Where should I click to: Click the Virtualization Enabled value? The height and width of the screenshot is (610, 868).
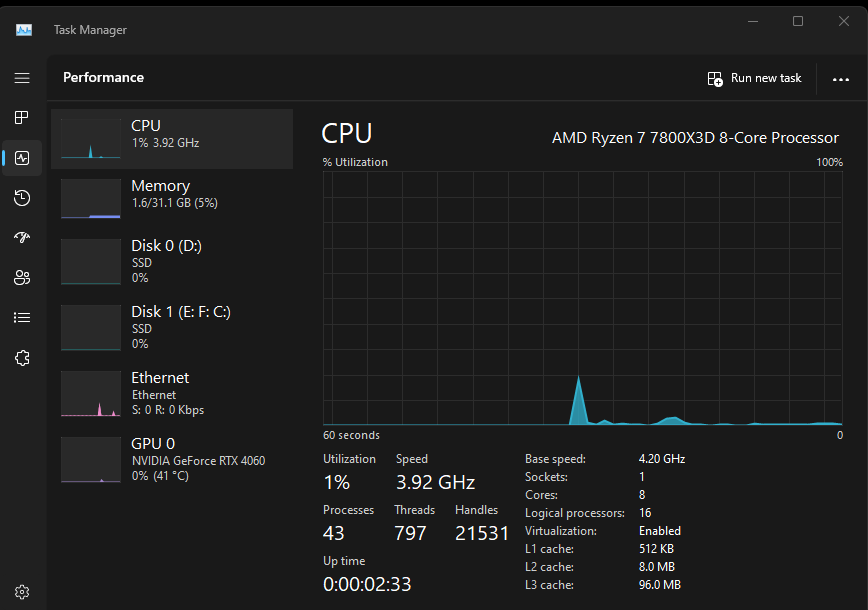[660, 531]
